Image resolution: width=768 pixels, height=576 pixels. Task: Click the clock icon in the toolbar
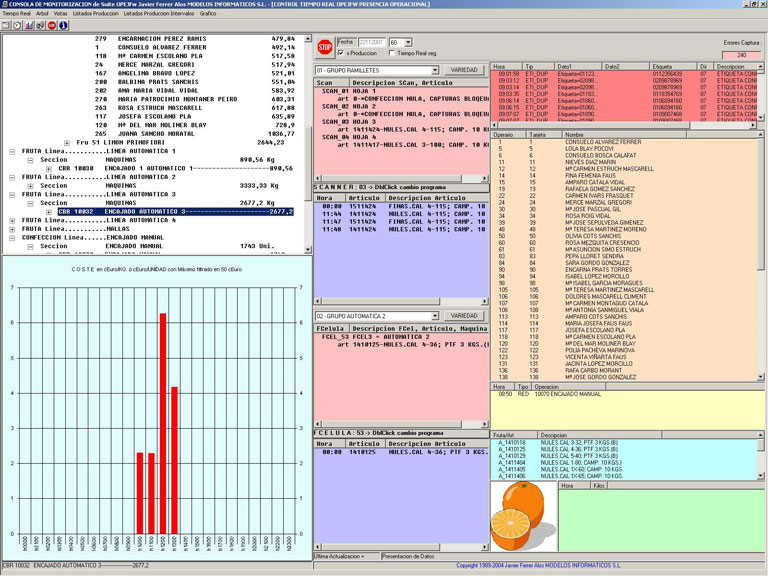point(17,25)
